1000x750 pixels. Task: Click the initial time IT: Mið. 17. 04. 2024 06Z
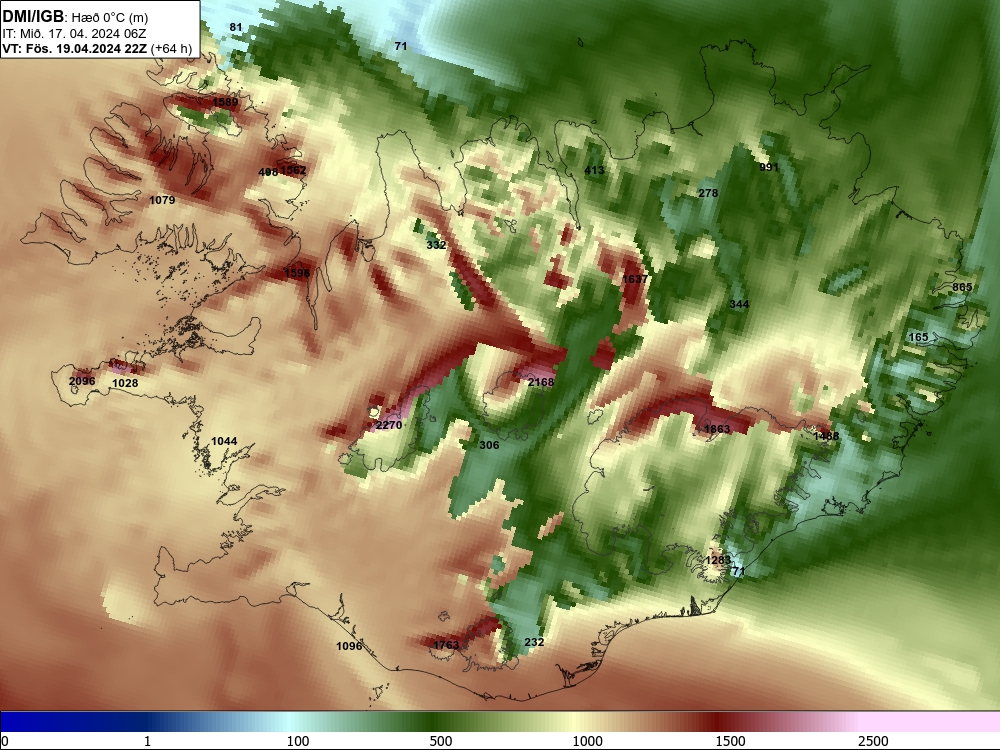pos(74,33)
